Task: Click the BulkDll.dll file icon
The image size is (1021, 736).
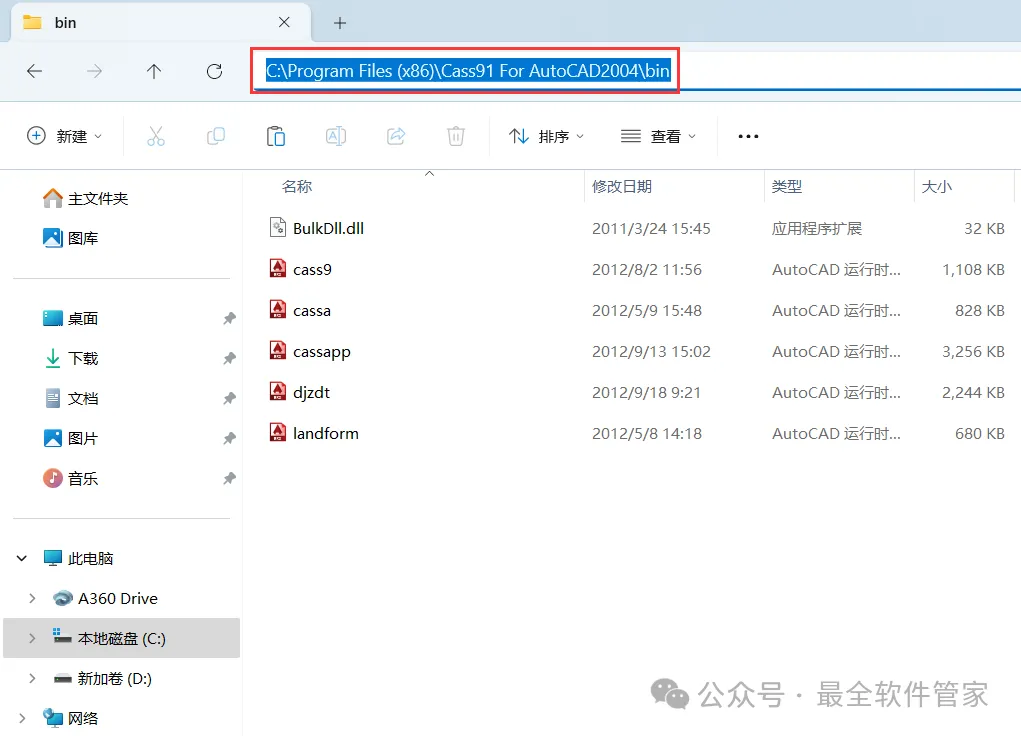Action: pyautogui.click(x=278, y=227)
